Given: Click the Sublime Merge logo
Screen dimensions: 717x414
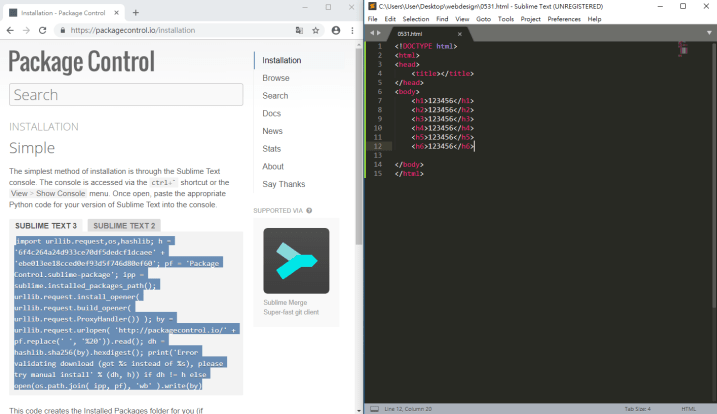Looking at the screenshot, I should pos(296,260).
